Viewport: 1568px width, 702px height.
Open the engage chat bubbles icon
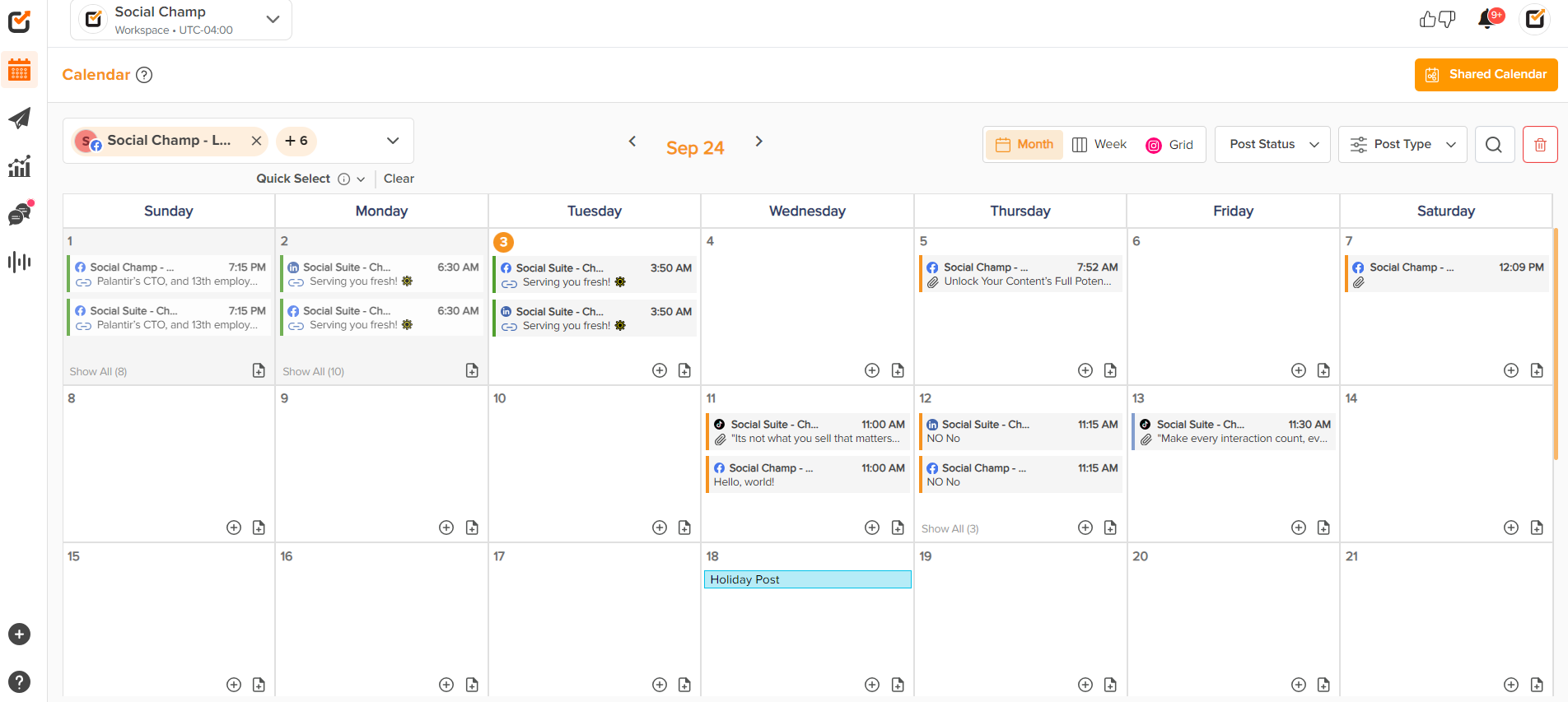pyautogui.click(x=20, y=214)
